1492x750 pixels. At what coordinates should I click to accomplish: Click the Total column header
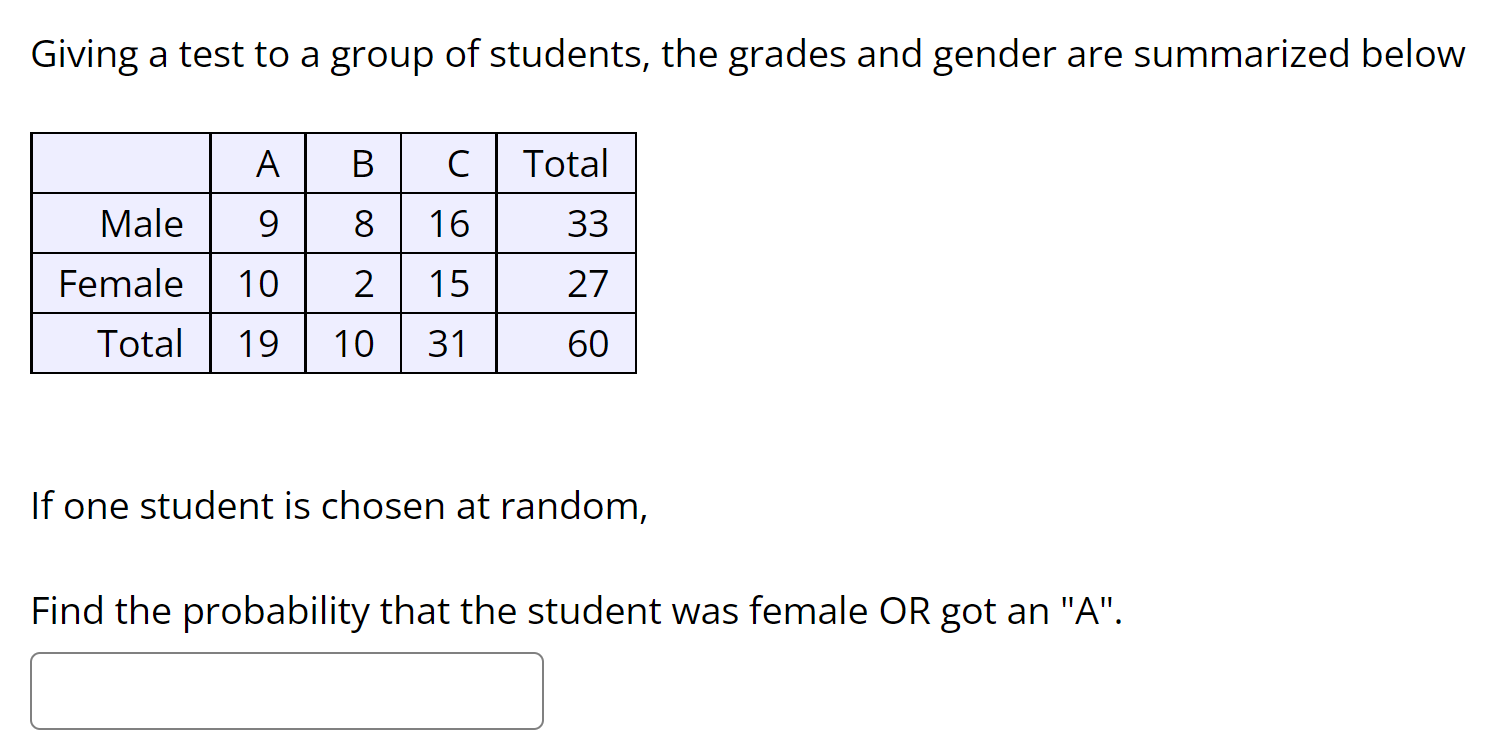566,163
